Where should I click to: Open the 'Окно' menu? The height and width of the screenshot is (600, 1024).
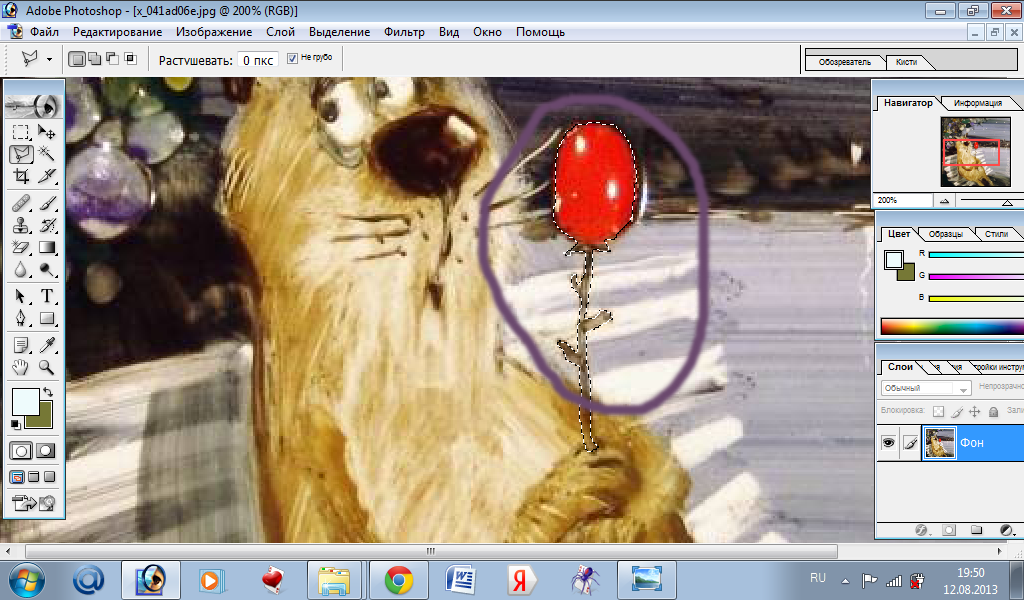coord(487,32)
